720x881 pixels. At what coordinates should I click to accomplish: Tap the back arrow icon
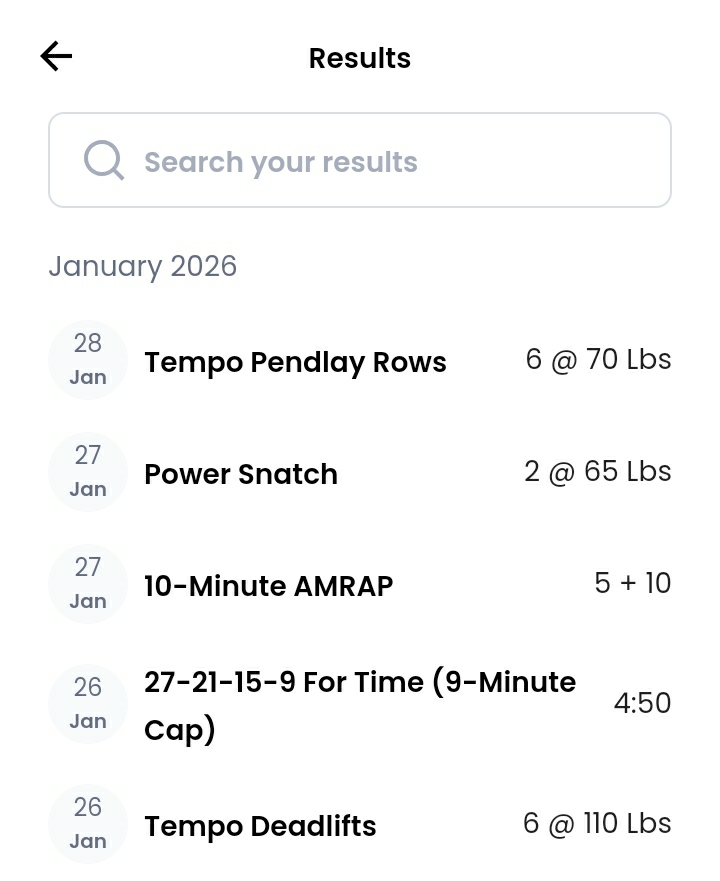[x=56, y=57]
